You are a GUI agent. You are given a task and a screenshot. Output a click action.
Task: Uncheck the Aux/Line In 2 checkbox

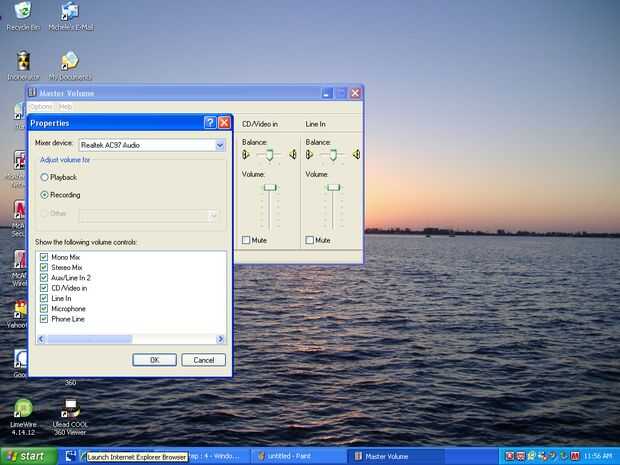pos(44,278)
